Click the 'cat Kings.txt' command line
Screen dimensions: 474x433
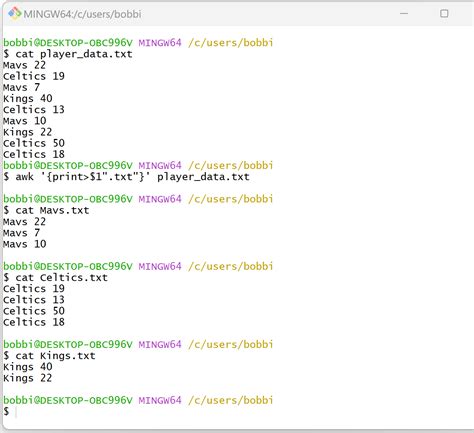pos(49,356)
